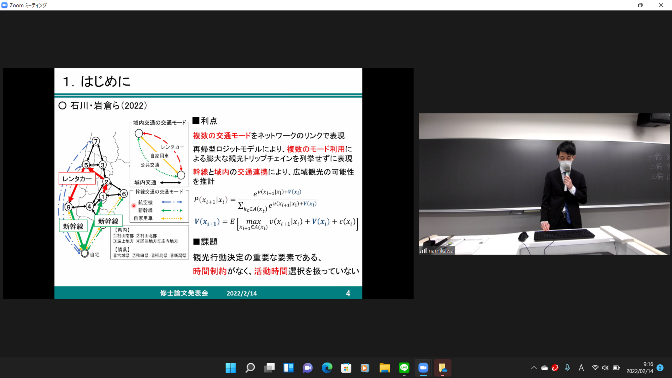Open network and volume quick settings
672x378 pixels.
(605, 368)
